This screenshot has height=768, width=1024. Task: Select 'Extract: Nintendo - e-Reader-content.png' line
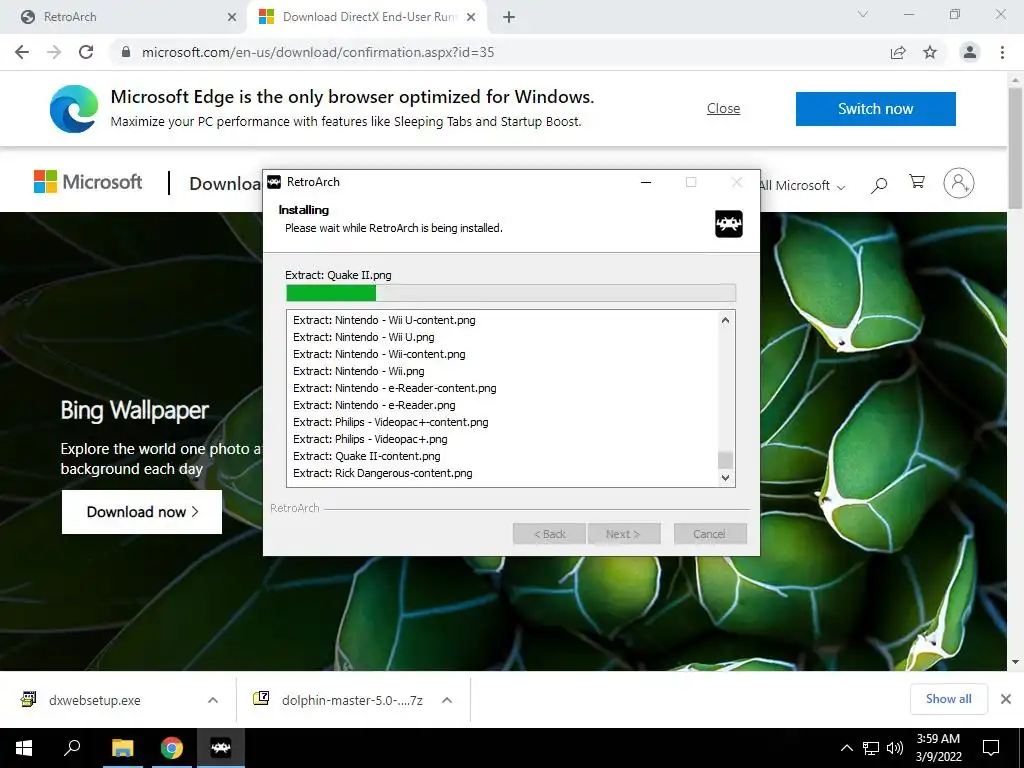(394, 388)
